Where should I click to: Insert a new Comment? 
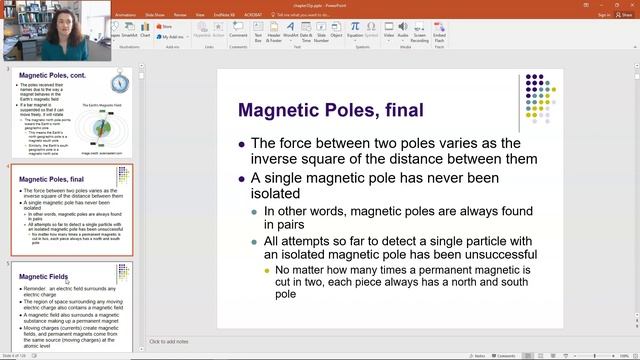point(238,30)
